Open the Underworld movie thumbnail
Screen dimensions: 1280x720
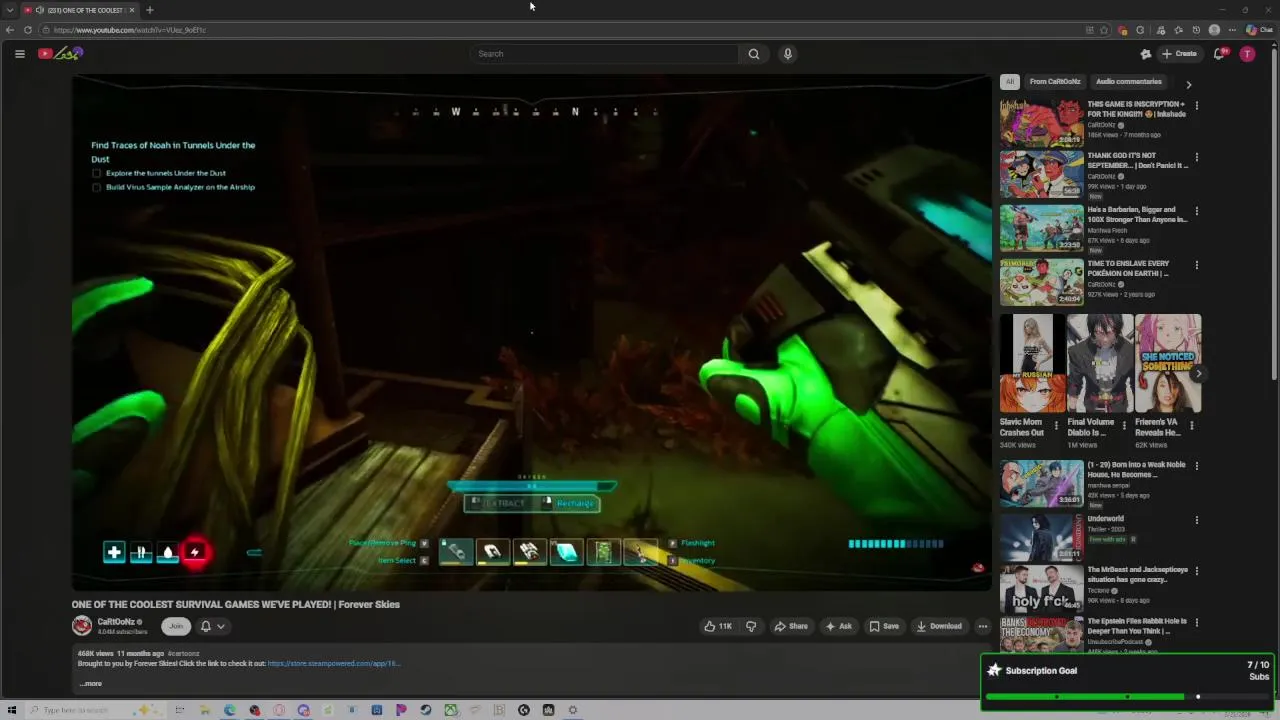pos(1042,536)
